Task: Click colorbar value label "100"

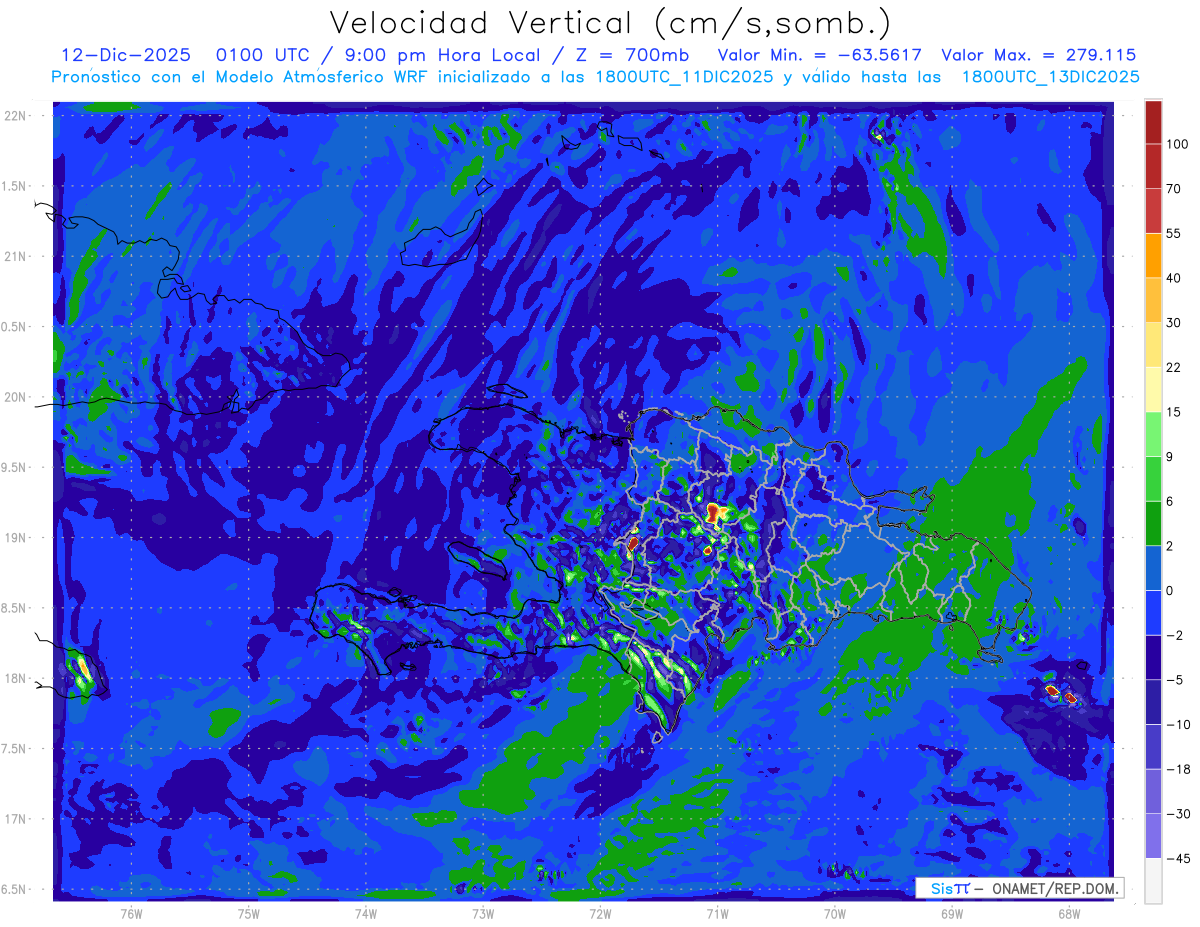Action: (x=1177, y=144)
